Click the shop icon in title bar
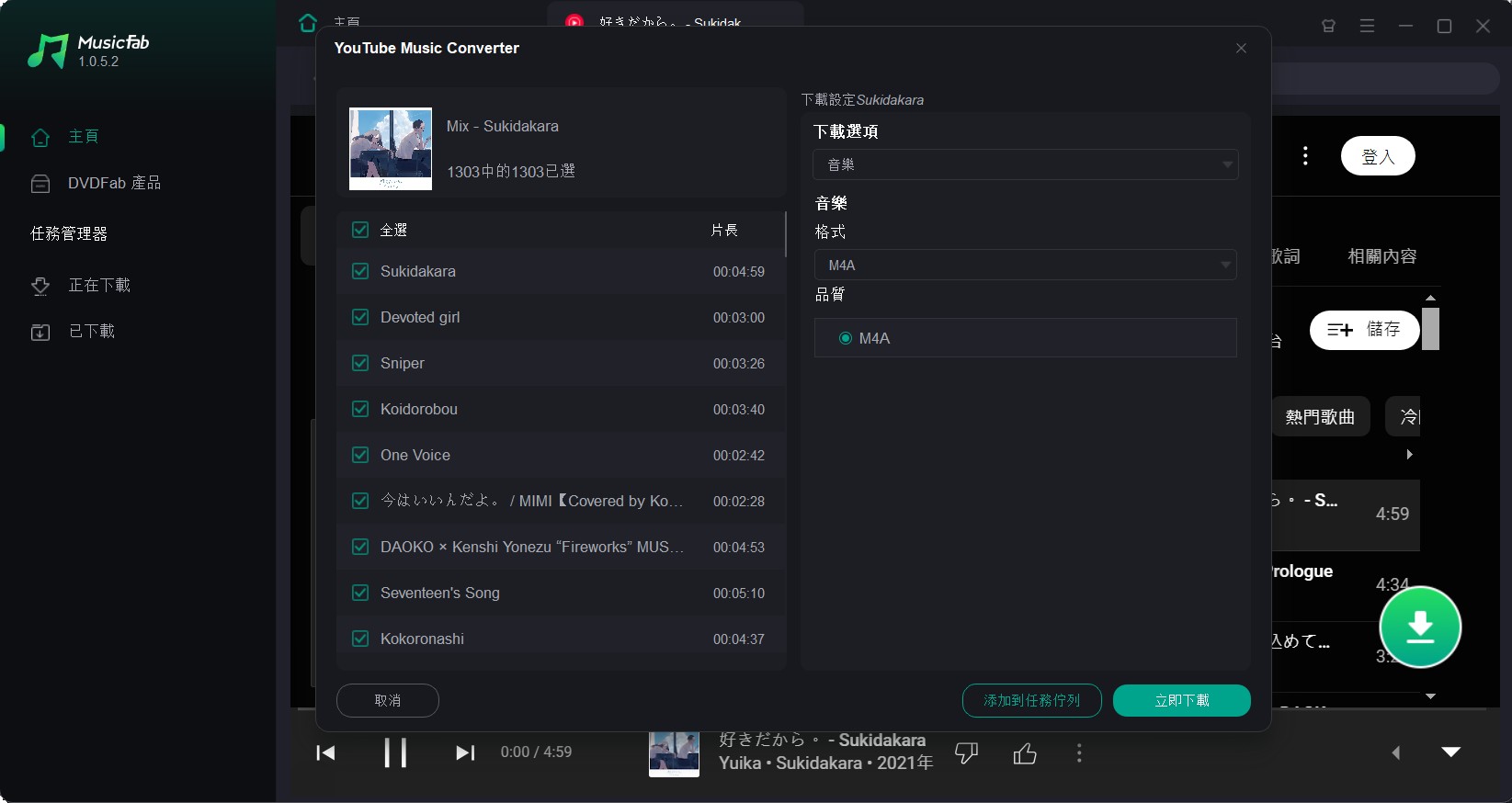Screen dimensions: 1512x803 point(1328,26)
